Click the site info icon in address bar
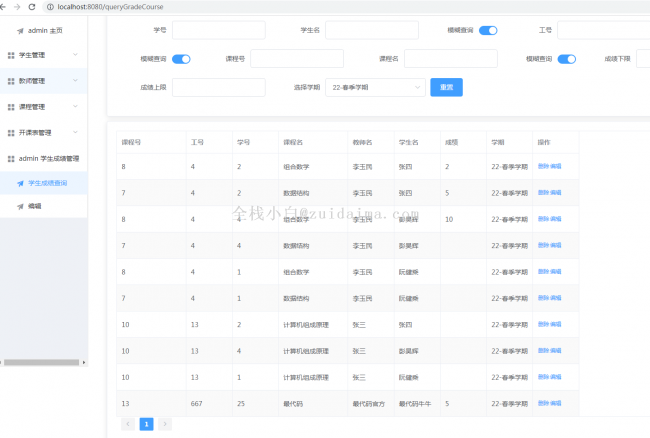 (49, 6)
